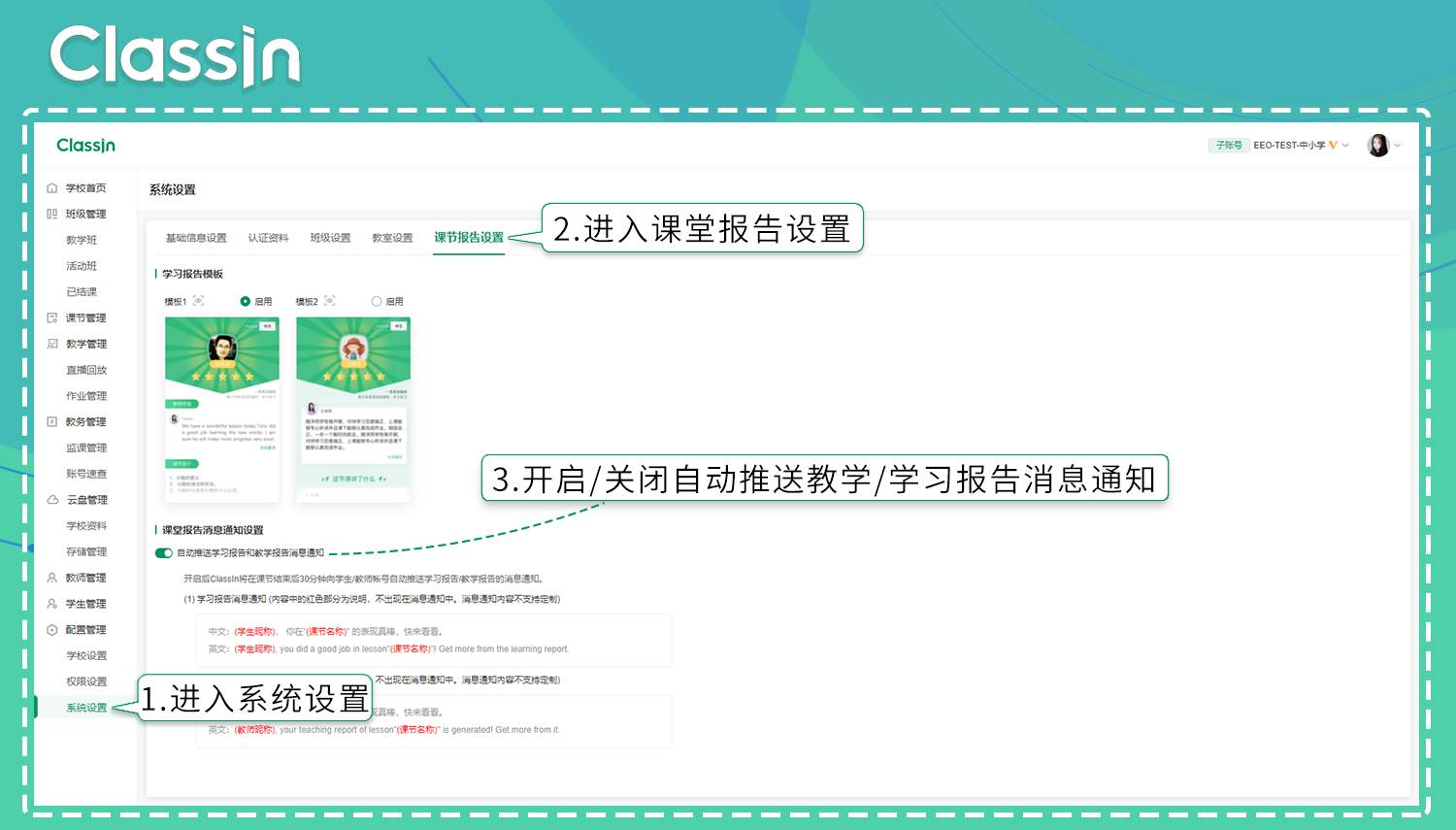Click the 学生管理 person icon

pyautogui.click(x=52, y=604)
